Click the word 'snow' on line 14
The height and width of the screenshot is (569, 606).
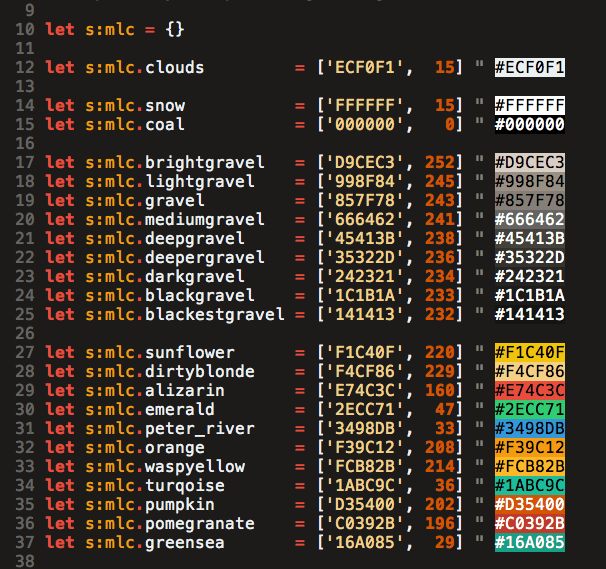coord(165,105)
